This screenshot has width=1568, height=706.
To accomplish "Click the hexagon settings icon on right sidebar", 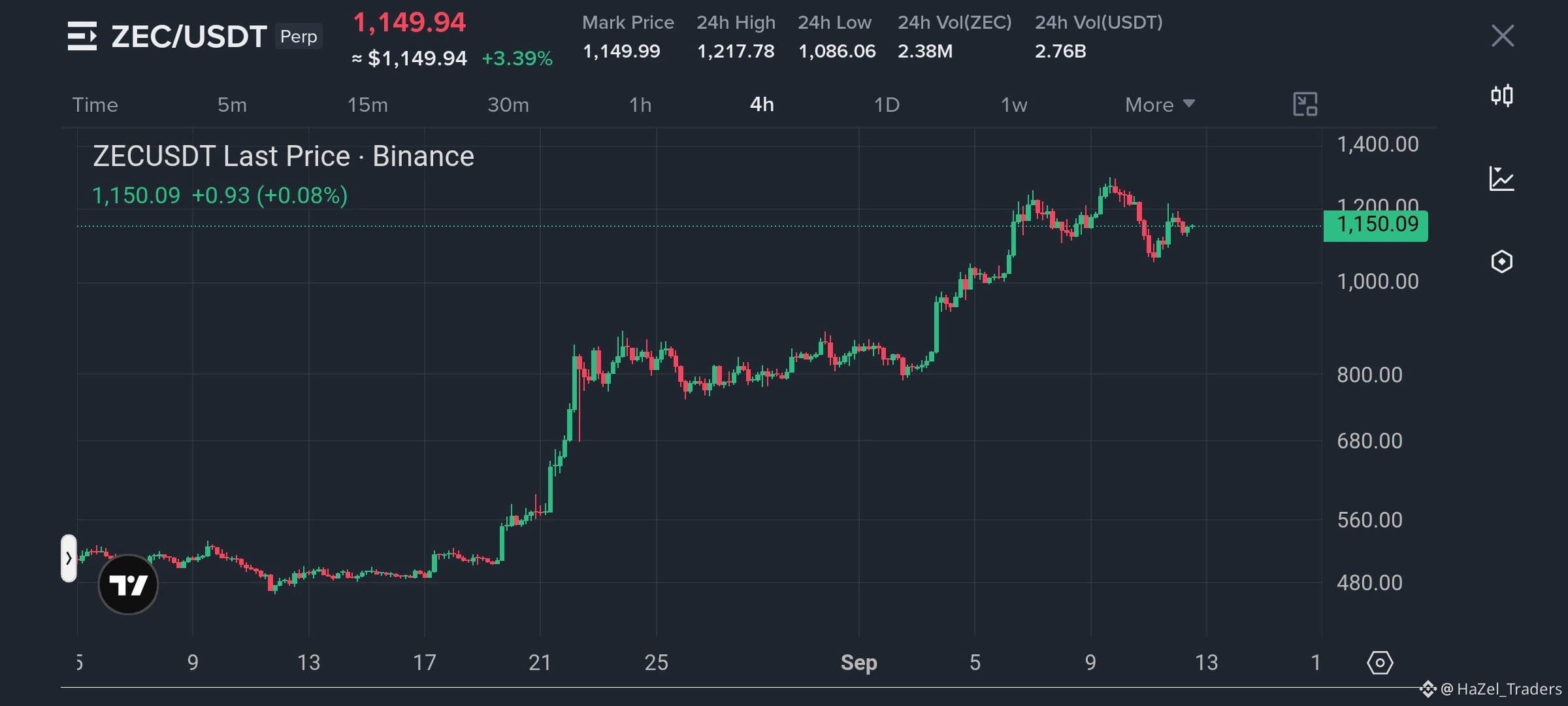I will coord(1502,261).
